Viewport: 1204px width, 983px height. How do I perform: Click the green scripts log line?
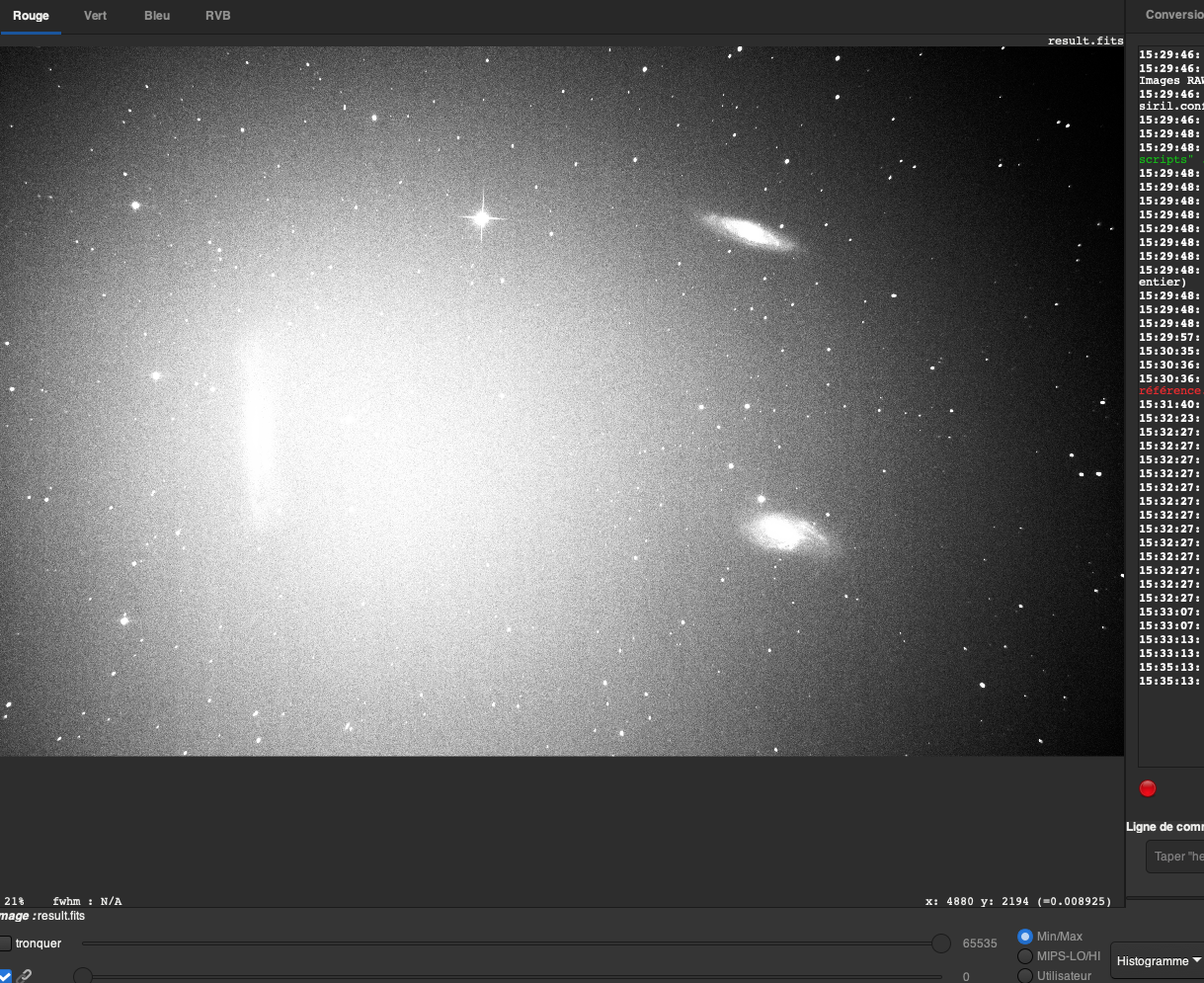coord(1166,159)
